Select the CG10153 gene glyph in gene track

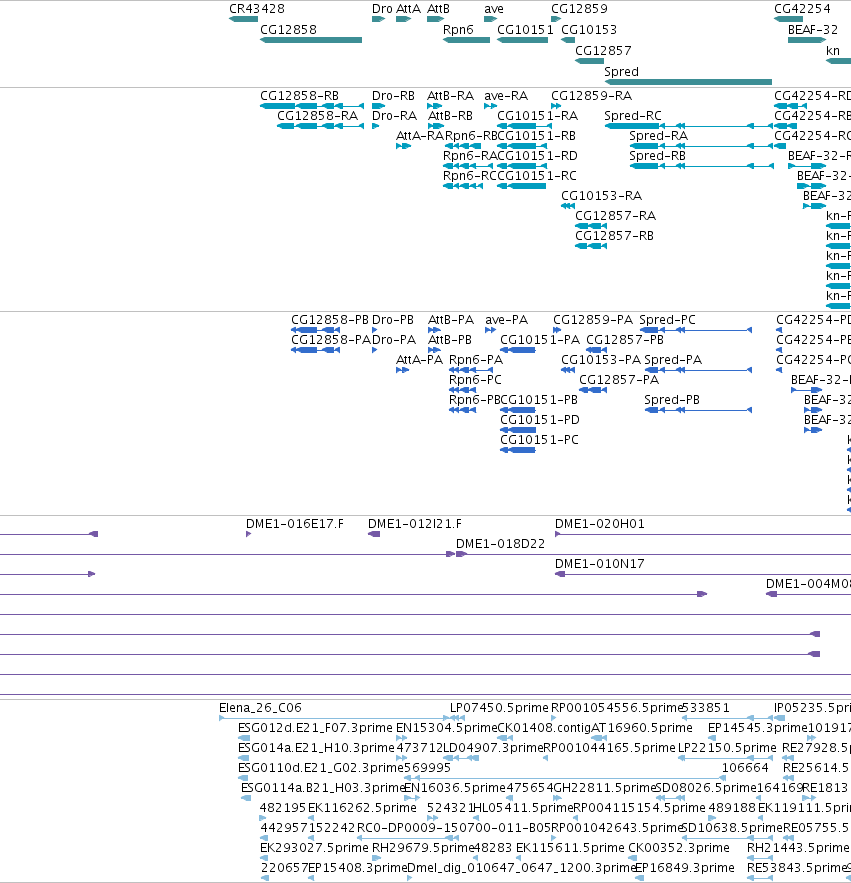click(x=568, y=40)
